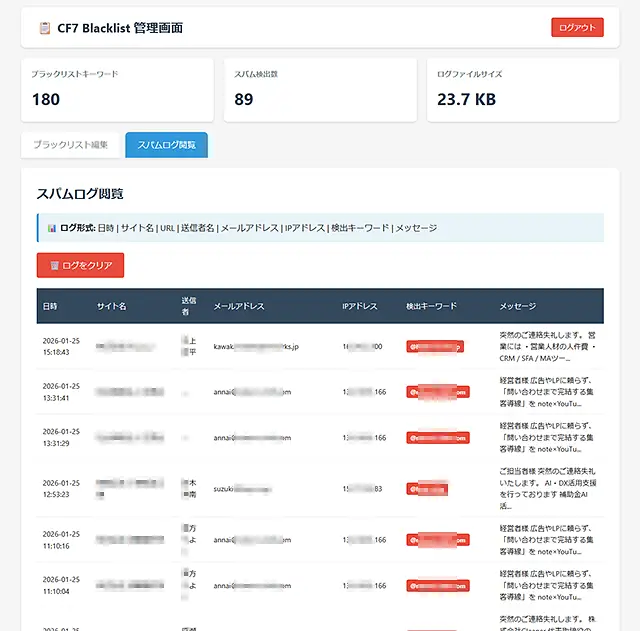Image resolution: width=640 pixels, height=631 pixels.
Task: Click the サイト名 column header
Action: (x=111, y=306)
